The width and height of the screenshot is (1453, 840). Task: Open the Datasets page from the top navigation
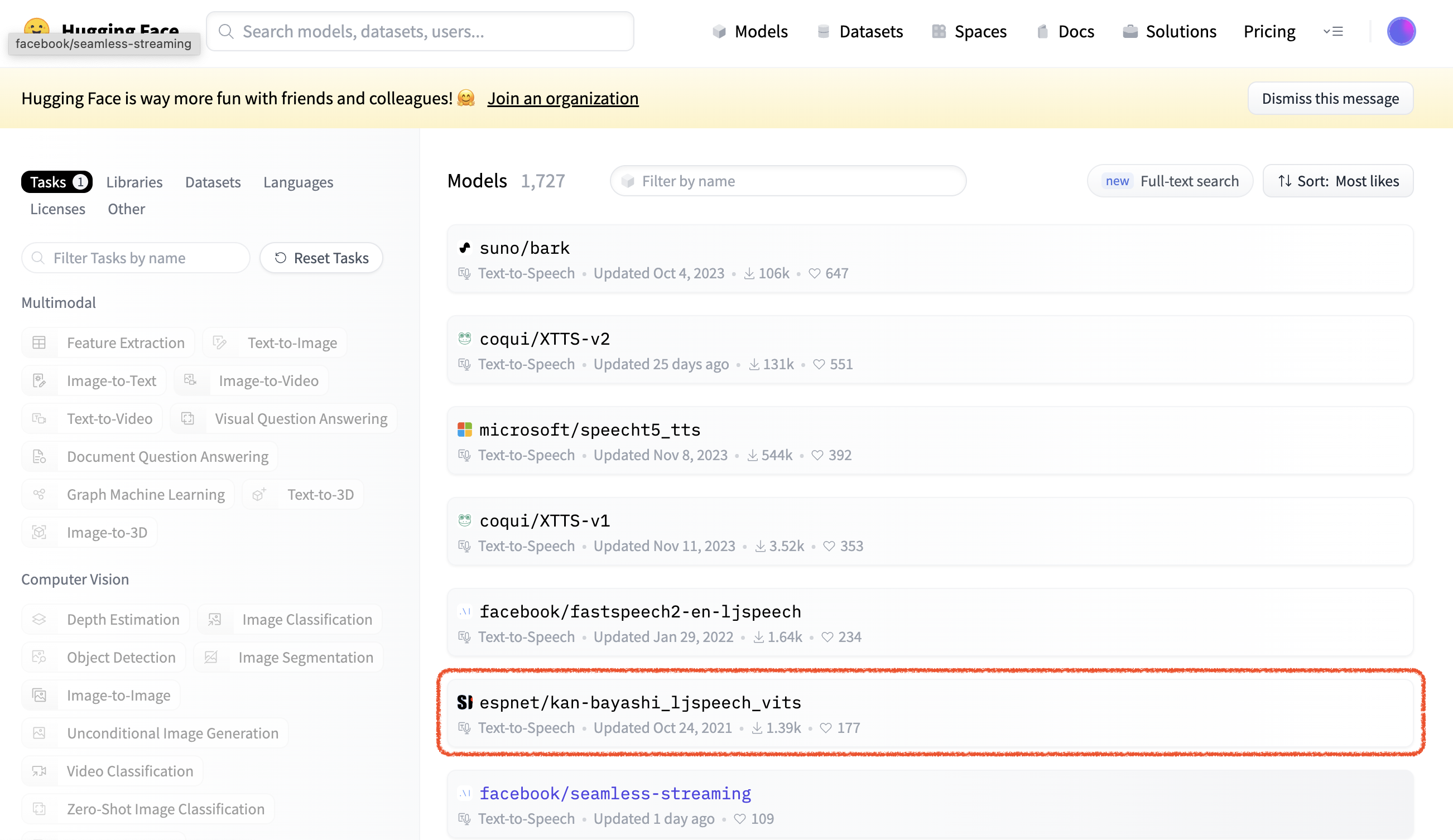coord(860,31)
